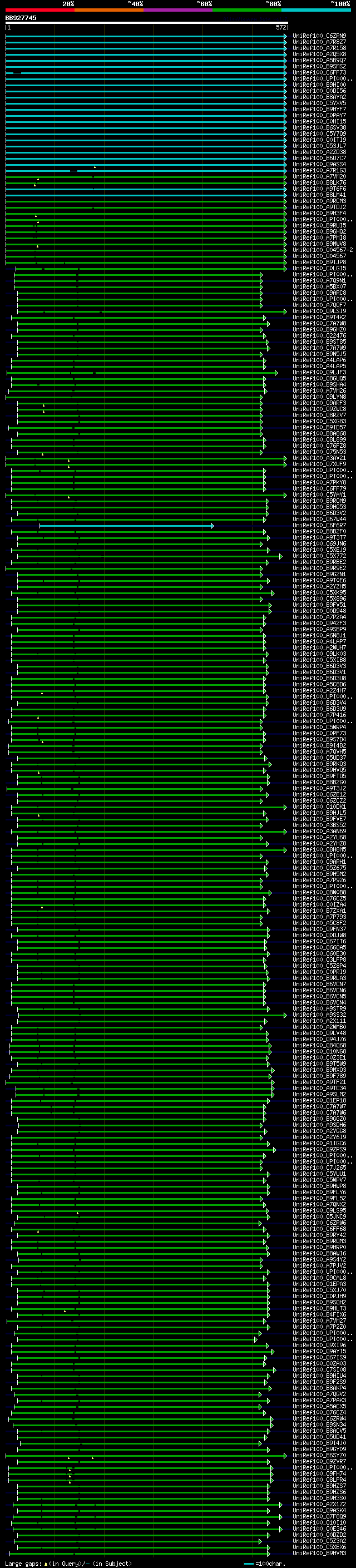
Task: Open hit UniRef100_C6F6R7
Action: [x=319, y=525]
